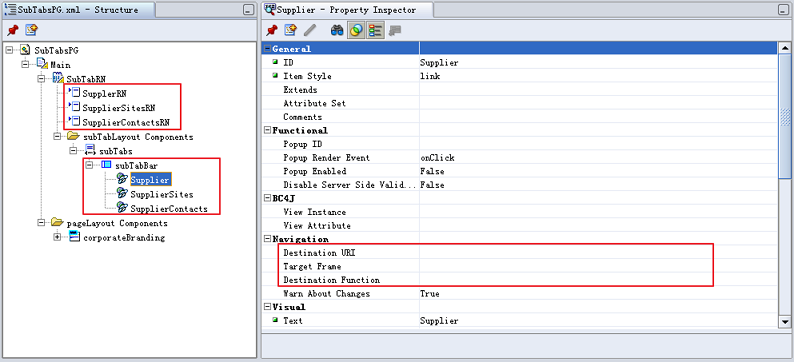
Task: Collapse the subTabBar tree node
Action: [90, 165]
